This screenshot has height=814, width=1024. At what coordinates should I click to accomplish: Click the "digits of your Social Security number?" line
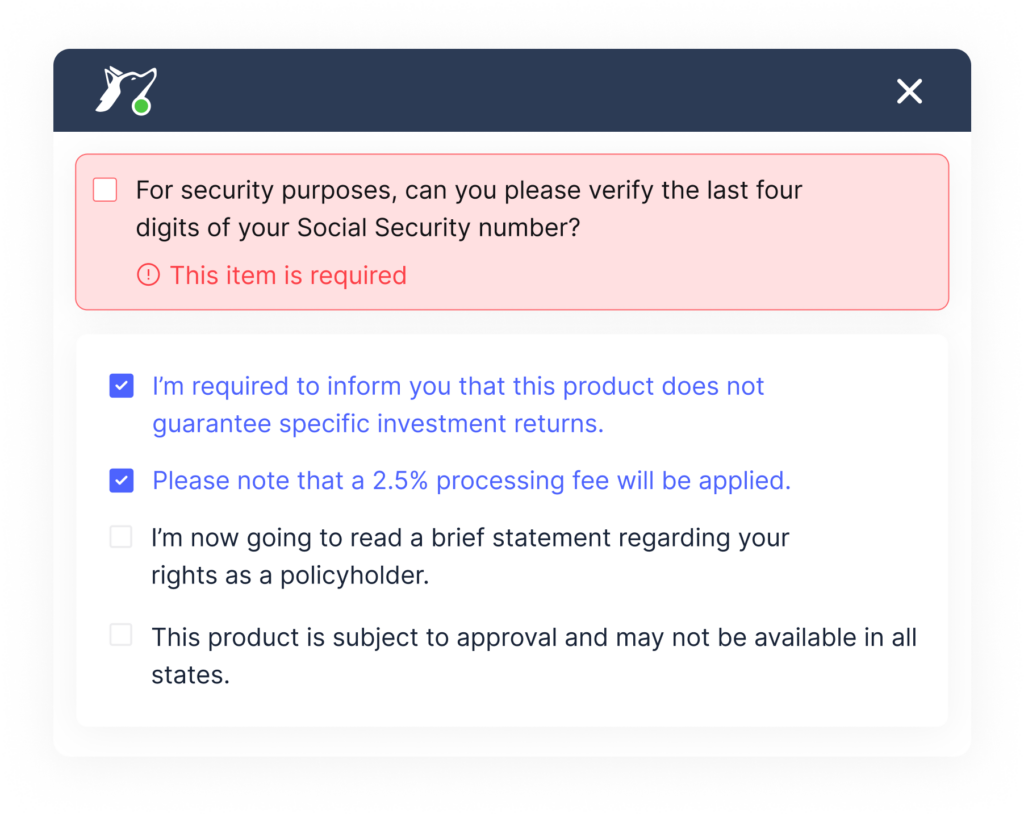pos(358,227)
